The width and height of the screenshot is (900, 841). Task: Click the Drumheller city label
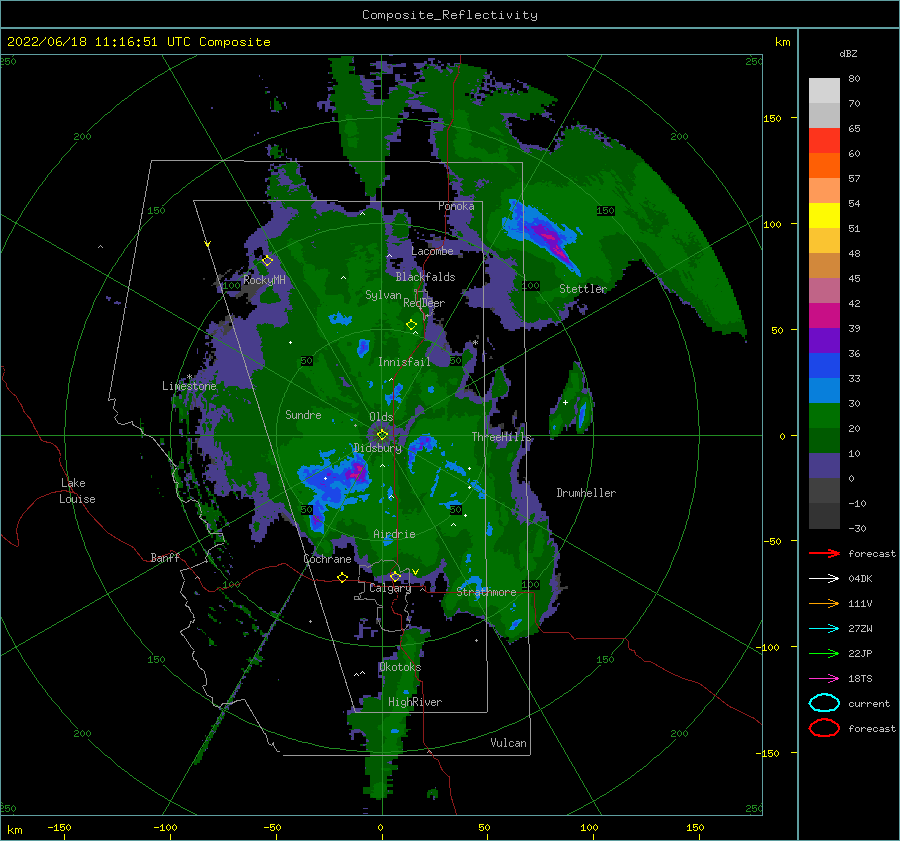pyautogui.click(x=586, y=493)
